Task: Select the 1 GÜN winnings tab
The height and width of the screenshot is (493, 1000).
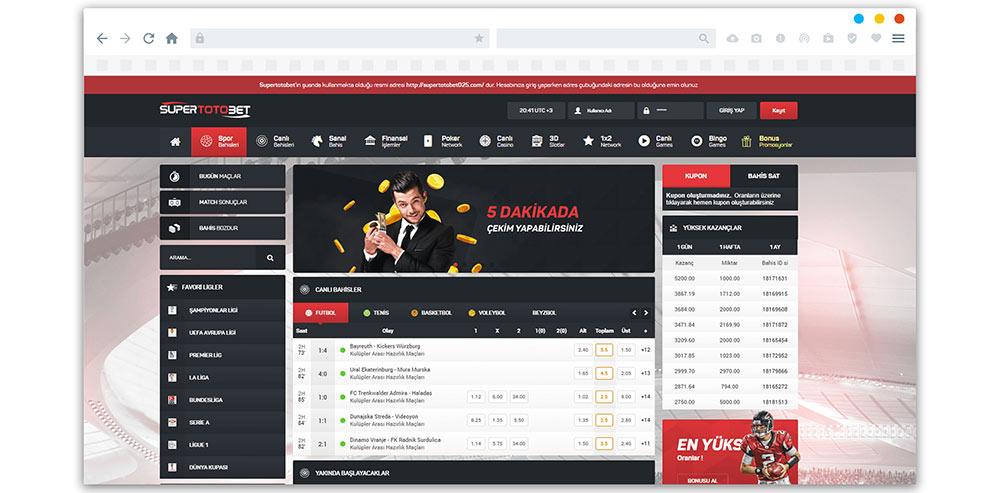Action: tap(685, 247)
